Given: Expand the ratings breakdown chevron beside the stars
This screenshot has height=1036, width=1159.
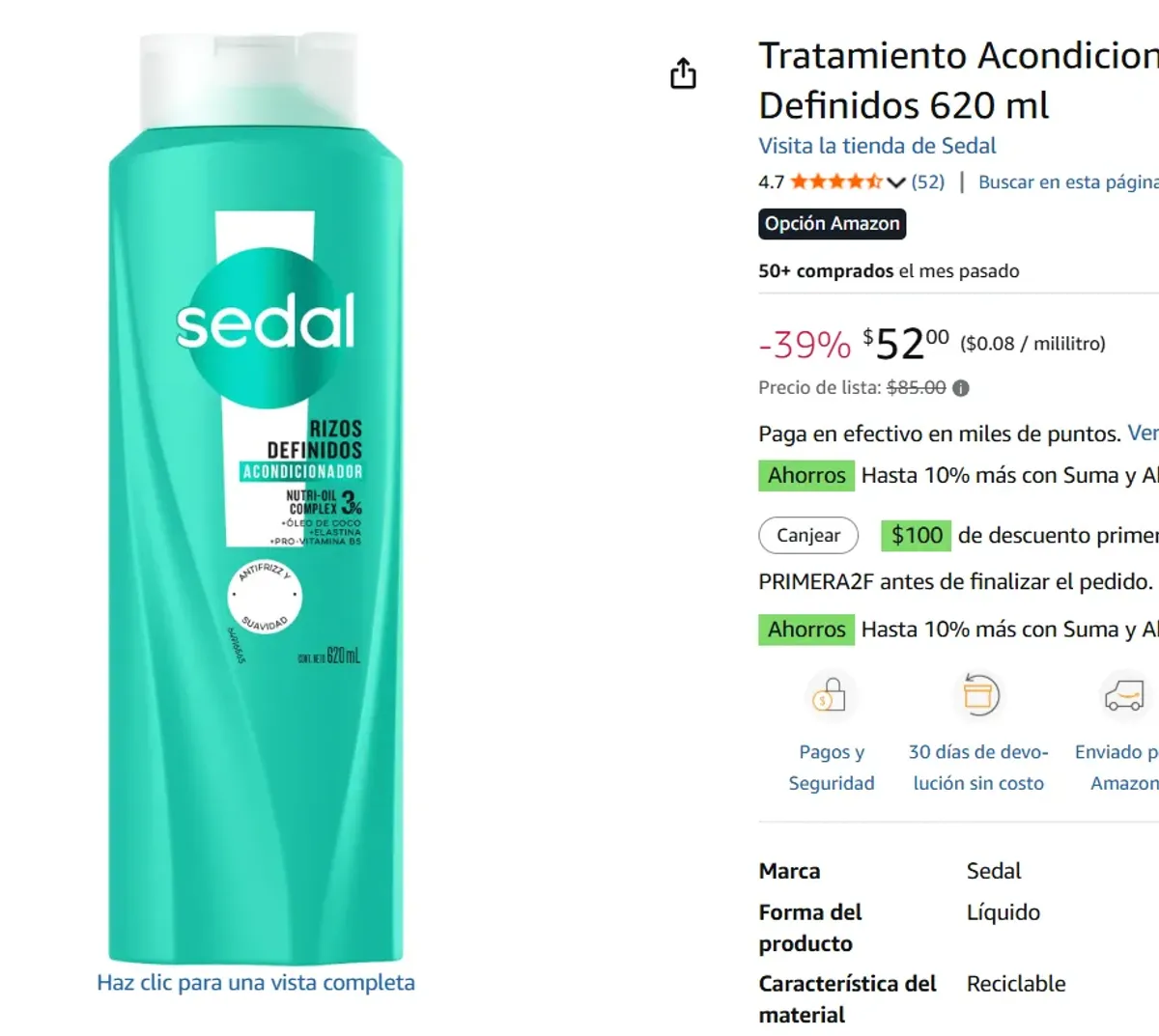Looking at the screenshot, I should [x=897, y=182].
